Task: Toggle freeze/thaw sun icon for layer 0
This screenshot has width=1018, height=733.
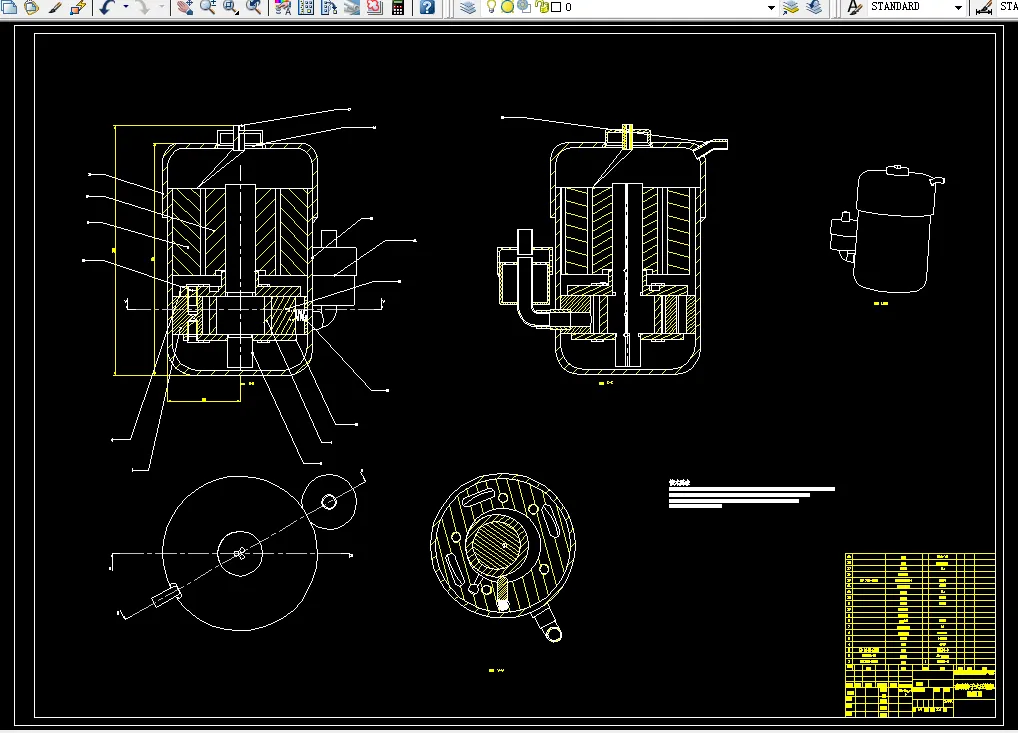Action: tap(507, 7)
